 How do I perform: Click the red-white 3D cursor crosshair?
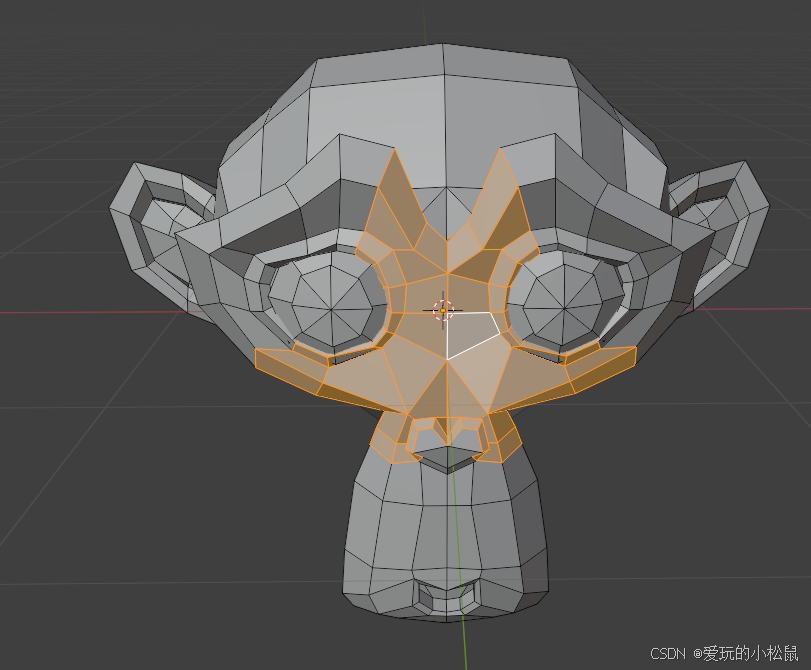pyautogui.click(x=443, y=310)
